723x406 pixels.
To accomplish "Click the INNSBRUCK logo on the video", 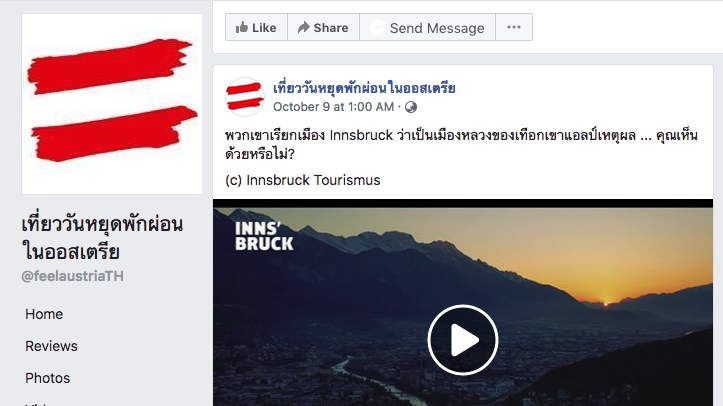I will (x=264, y=236).
